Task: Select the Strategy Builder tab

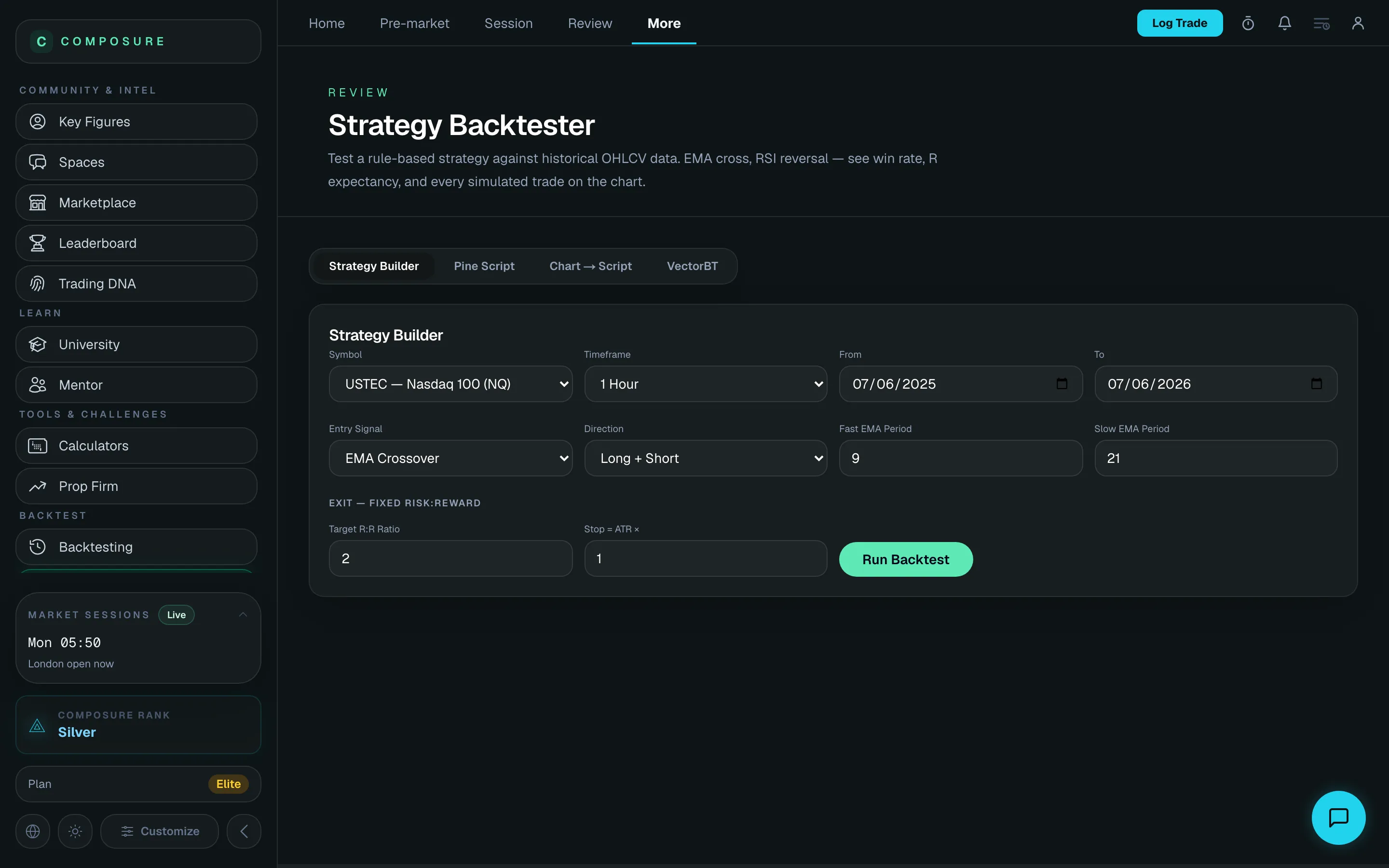Action: pos(374,266)
